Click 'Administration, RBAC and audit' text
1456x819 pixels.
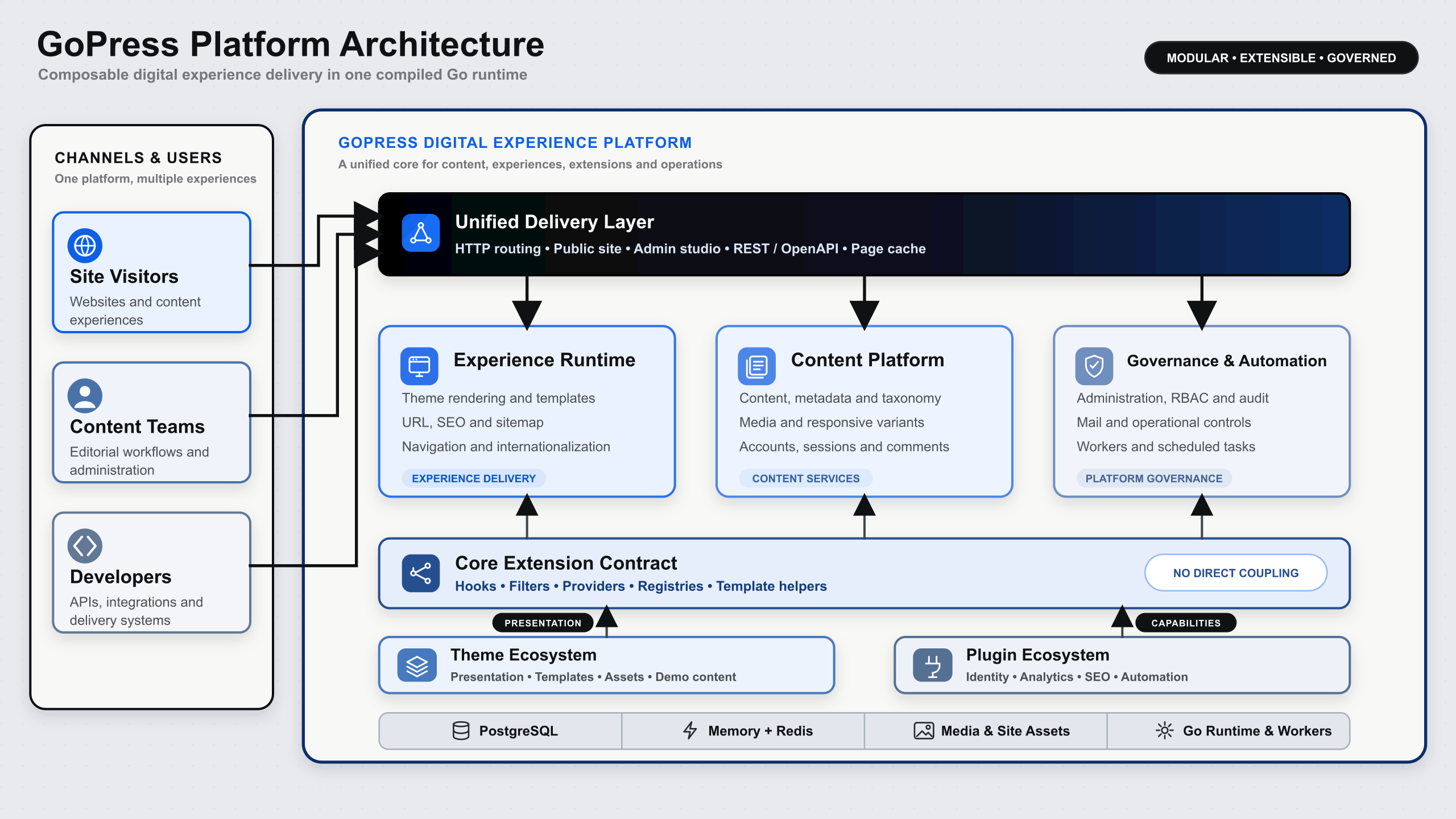(1172, 398)
